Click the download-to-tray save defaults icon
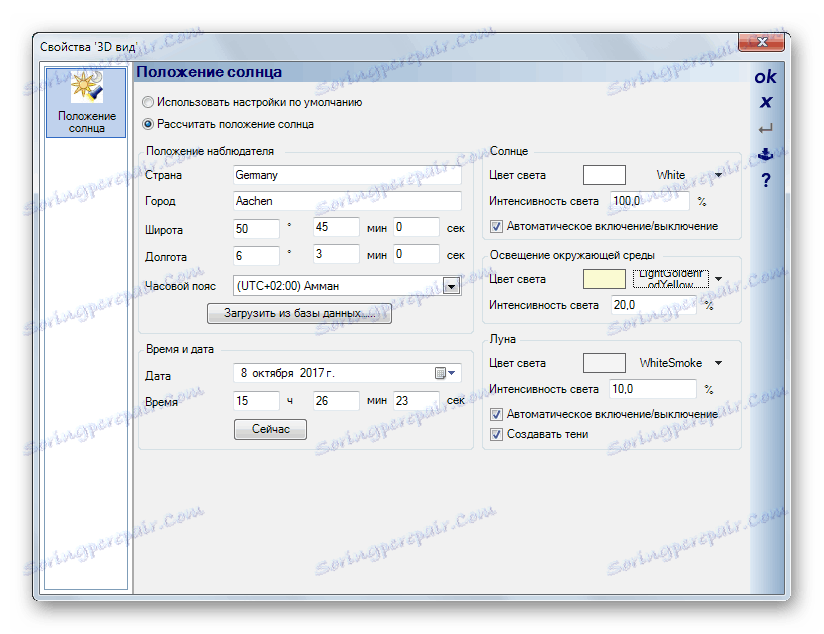 [766, 154]
